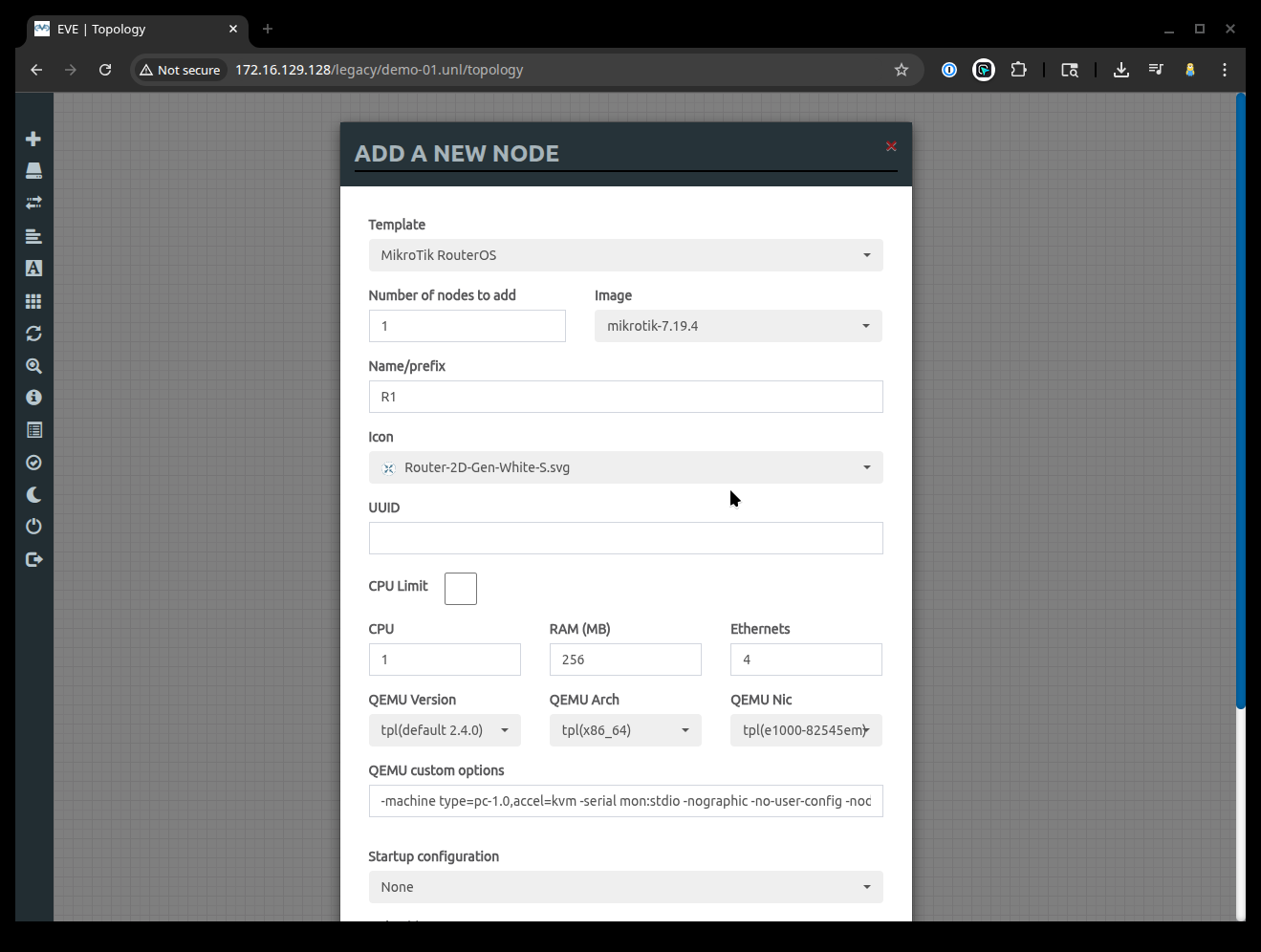
Task: Open the Nodes list sidebar icon
Action: [x=33, y=171]
